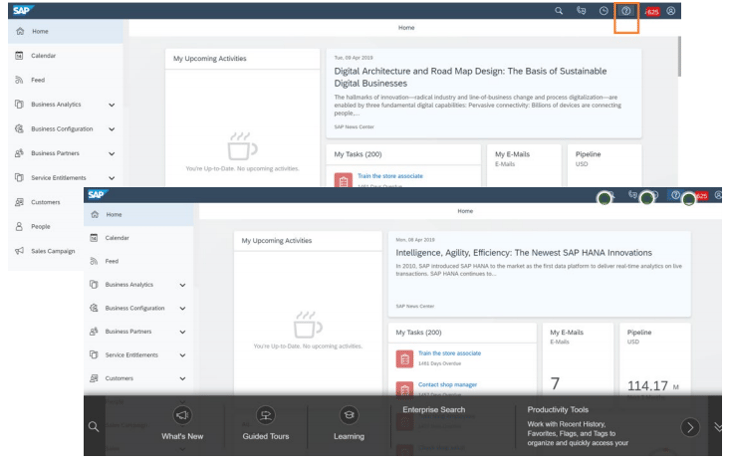Open Productivity Tools help topic
The height and width of the screenshot is (464, 730).
[x=558, y=410]
